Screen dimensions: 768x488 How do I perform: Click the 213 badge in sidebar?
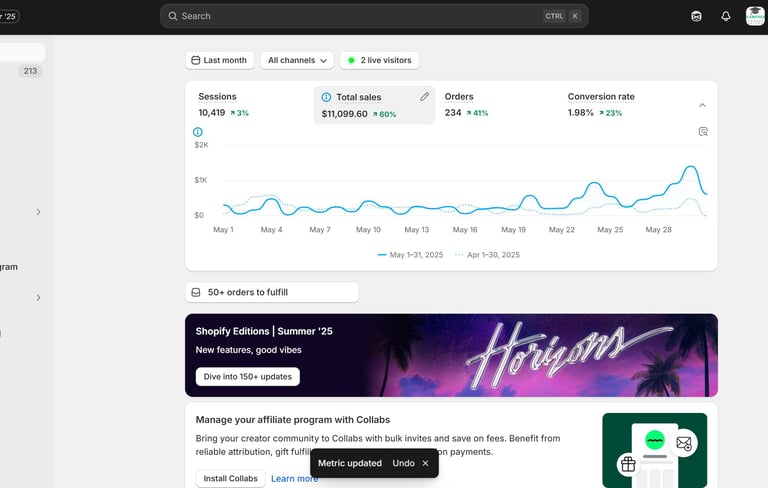coord(30,71)
